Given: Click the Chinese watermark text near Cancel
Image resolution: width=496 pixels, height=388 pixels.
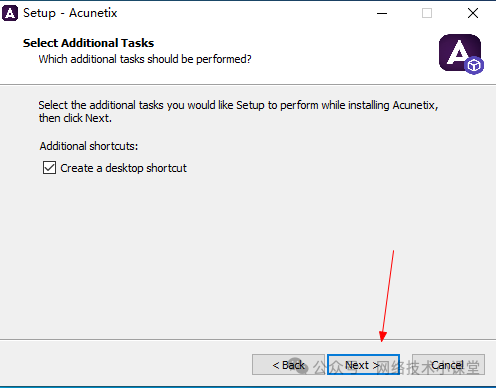Looking at the screenshot, I should click(397, 368).
